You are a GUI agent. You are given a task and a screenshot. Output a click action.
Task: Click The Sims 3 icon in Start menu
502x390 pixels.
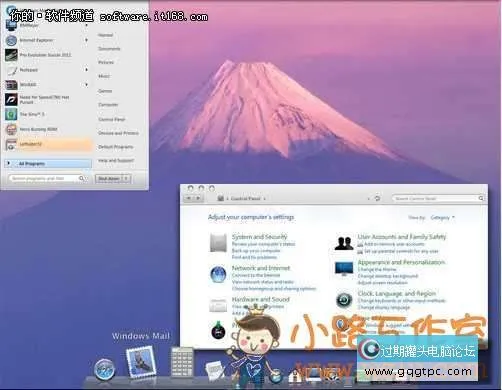coord(11,114)
